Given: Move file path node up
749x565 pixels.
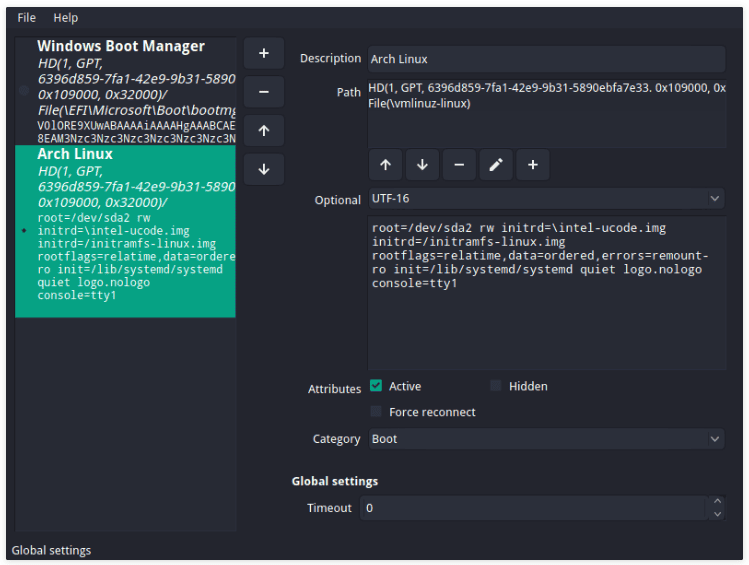Looking at the screenshot, I should (385, 165).
